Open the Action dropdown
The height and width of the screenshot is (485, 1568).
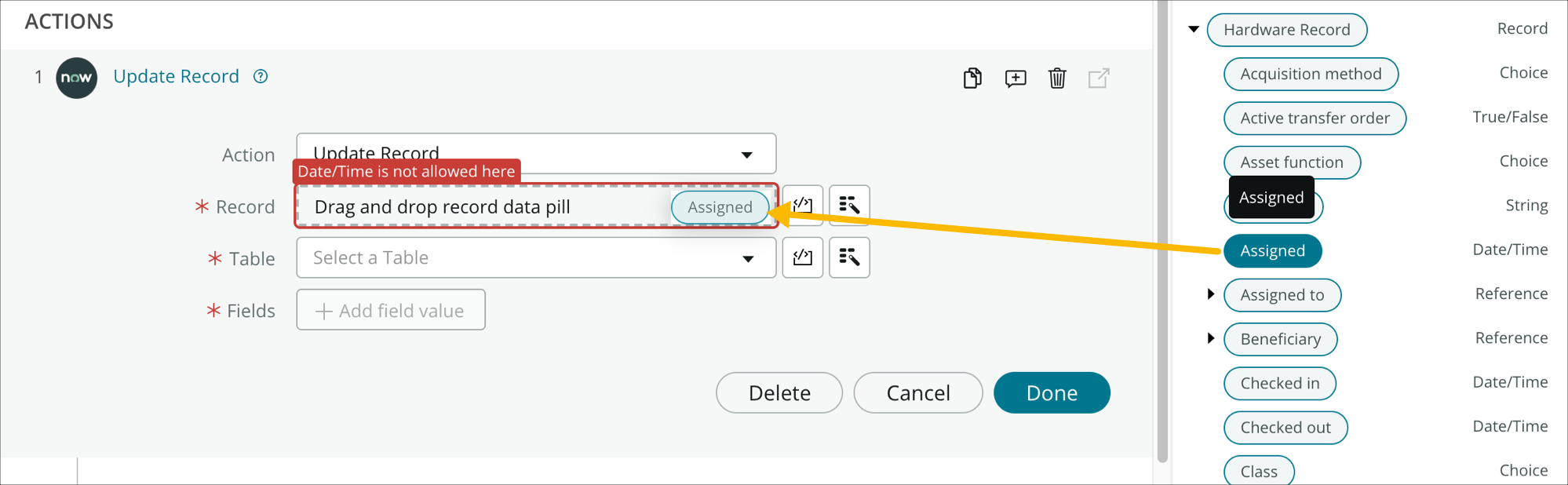pos(746,153)
